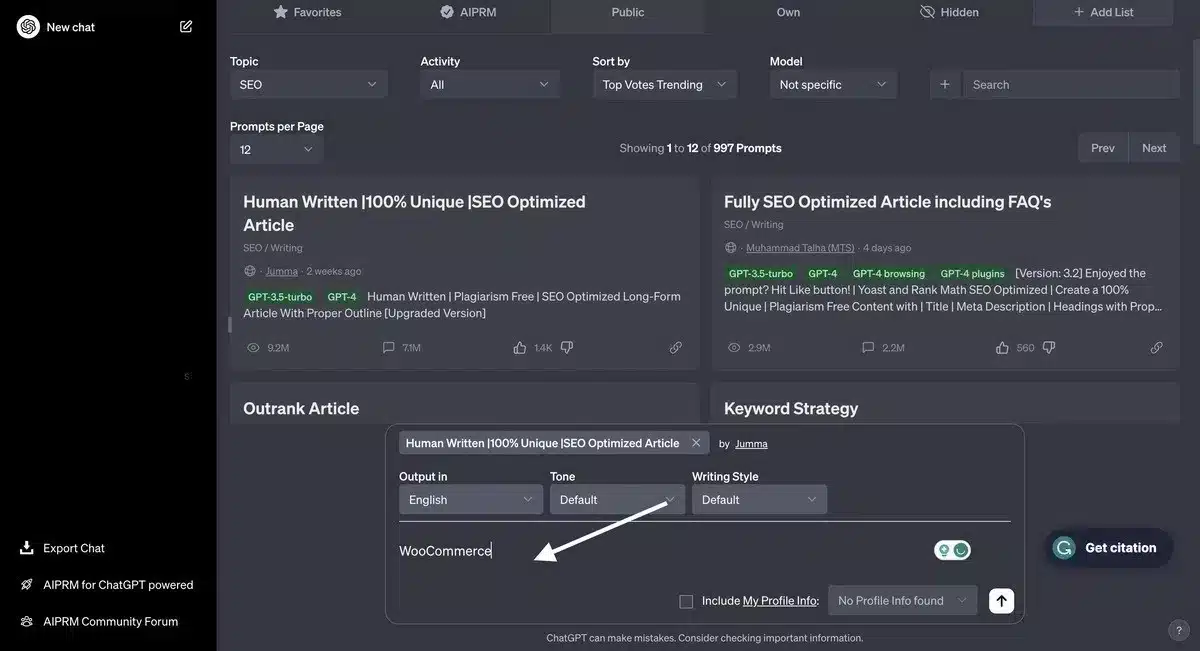Remove selected Human Written prompt with X
This screenshot has height=651, width=1200.
click(696, 443)
